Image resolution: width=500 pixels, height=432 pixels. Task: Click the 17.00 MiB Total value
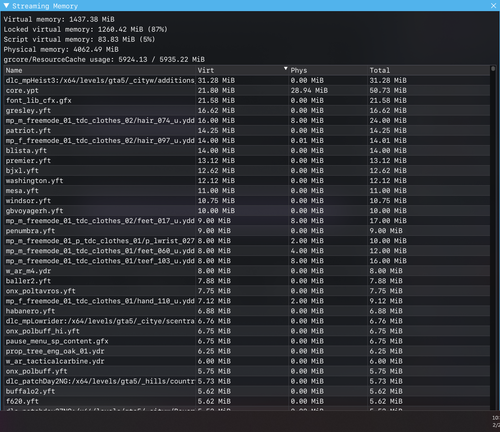[x=388, y=221]
